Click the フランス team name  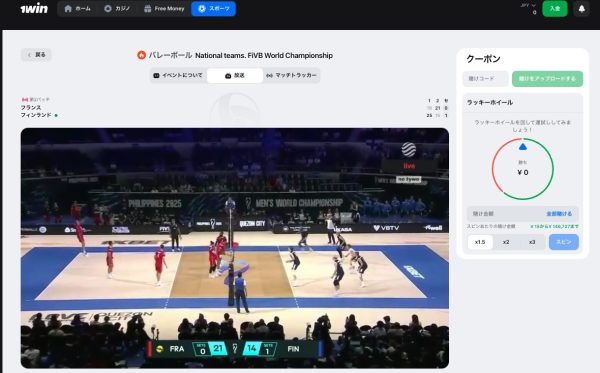point(31,108)
